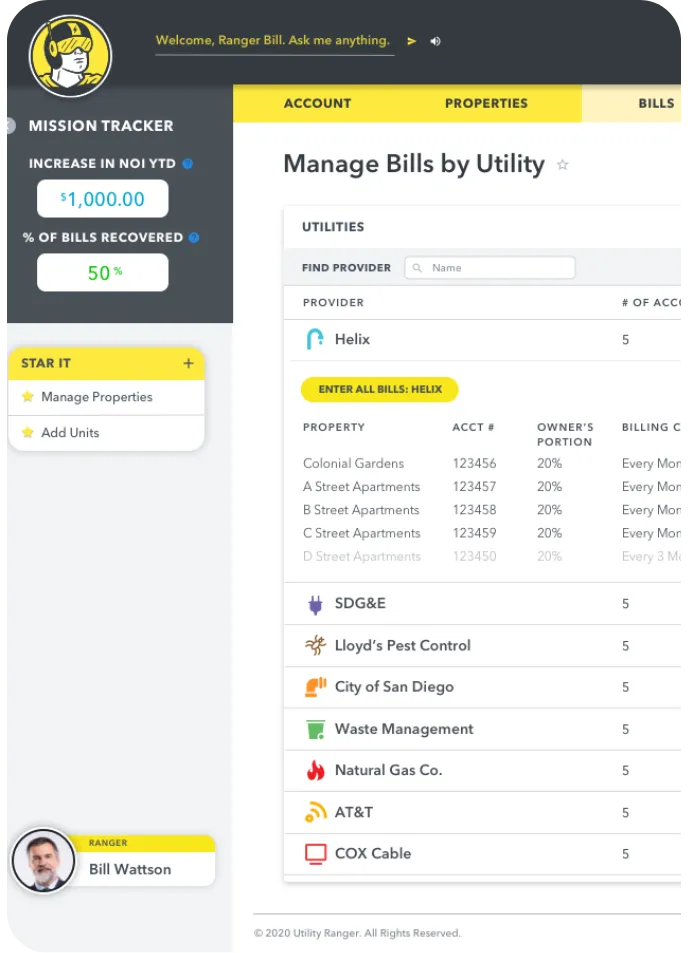Click the Lloyd's Pest Control bug icon
This screenshot has height=953, width=688.
coord(315,645)
